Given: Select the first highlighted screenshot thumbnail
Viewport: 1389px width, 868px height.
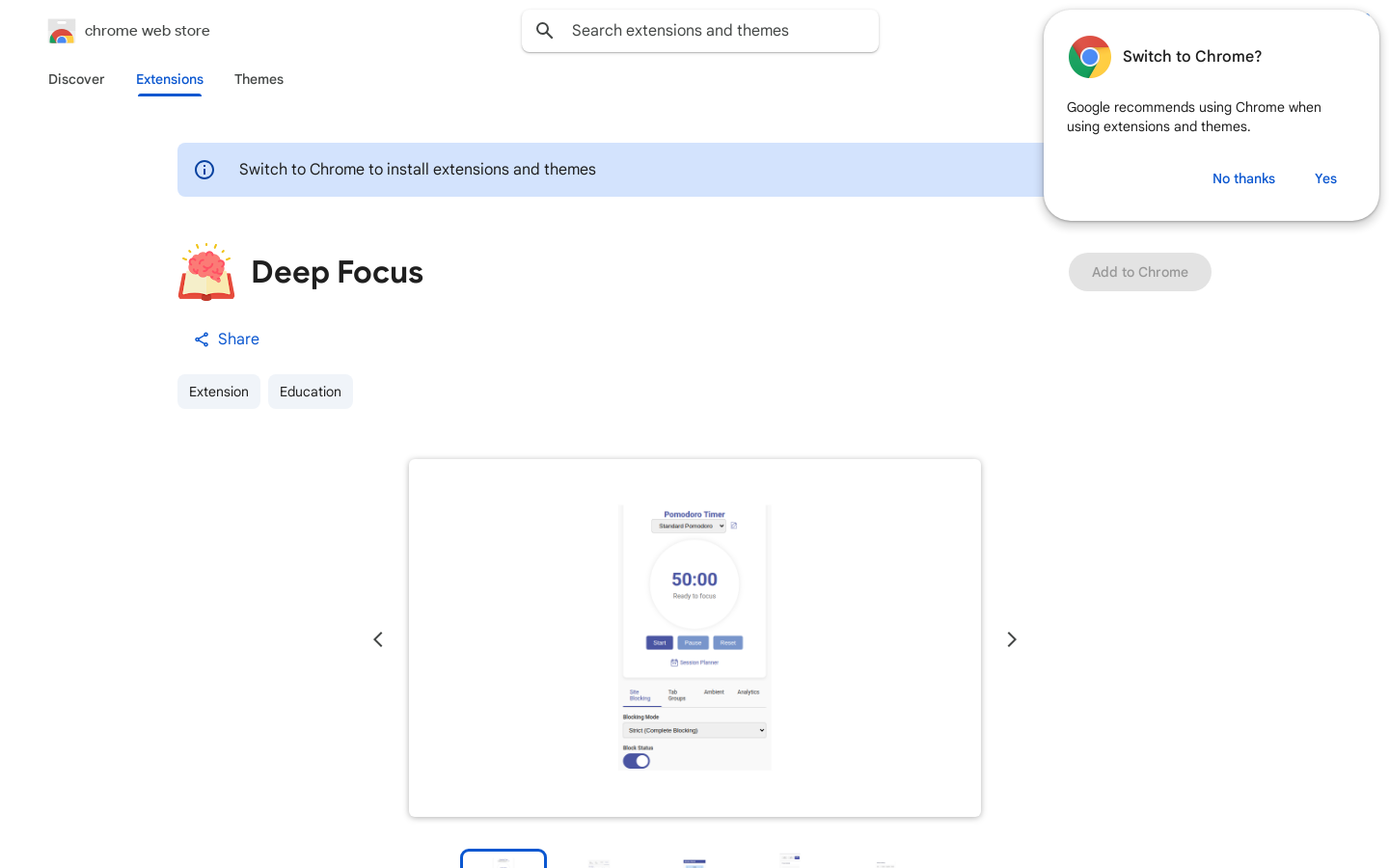Looking at the screenshot, I should pyautogui.click(x=504, y=859).
